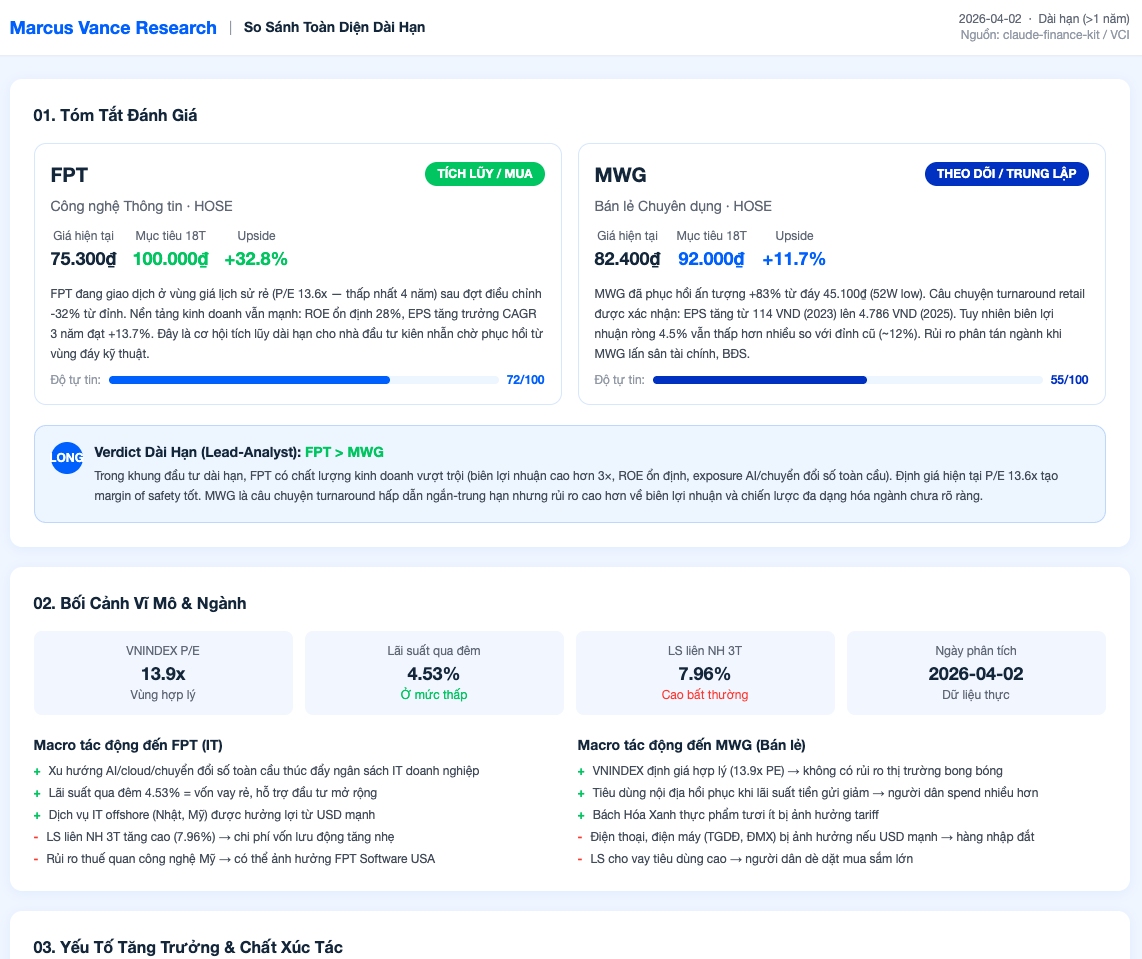Viewport: 1142px width, 959px height.
Task: Click the FPT confidence bar at 72/100
Action: pos(303,380)
